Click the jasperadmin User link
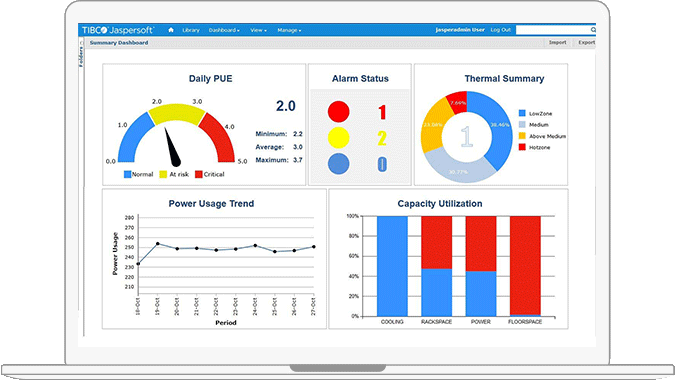This screenshot has height=380, width=675. click(460, 30)
